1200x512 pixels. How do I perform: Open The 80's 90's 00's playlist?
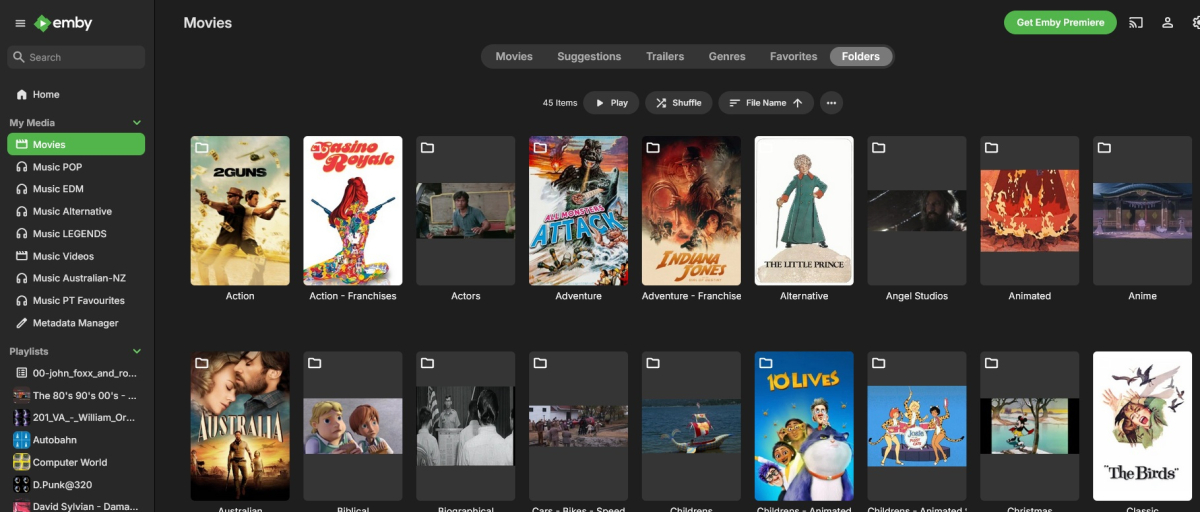[76, 395]
